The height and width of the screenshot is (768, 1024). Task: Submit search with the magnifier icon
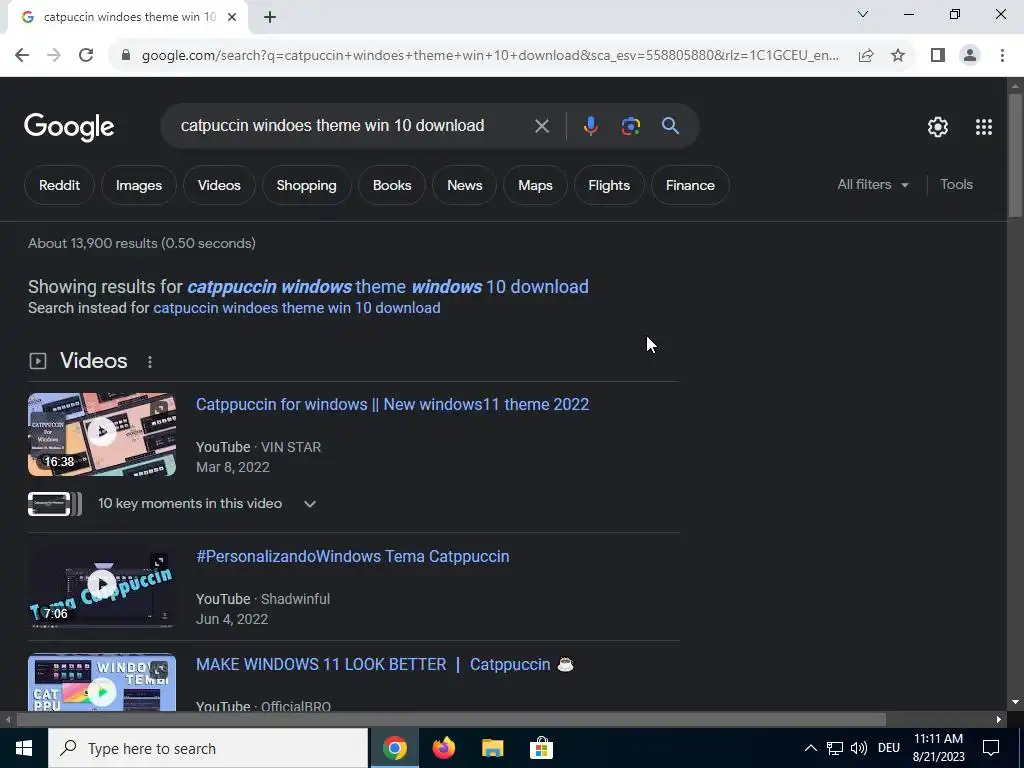[671, 125]
